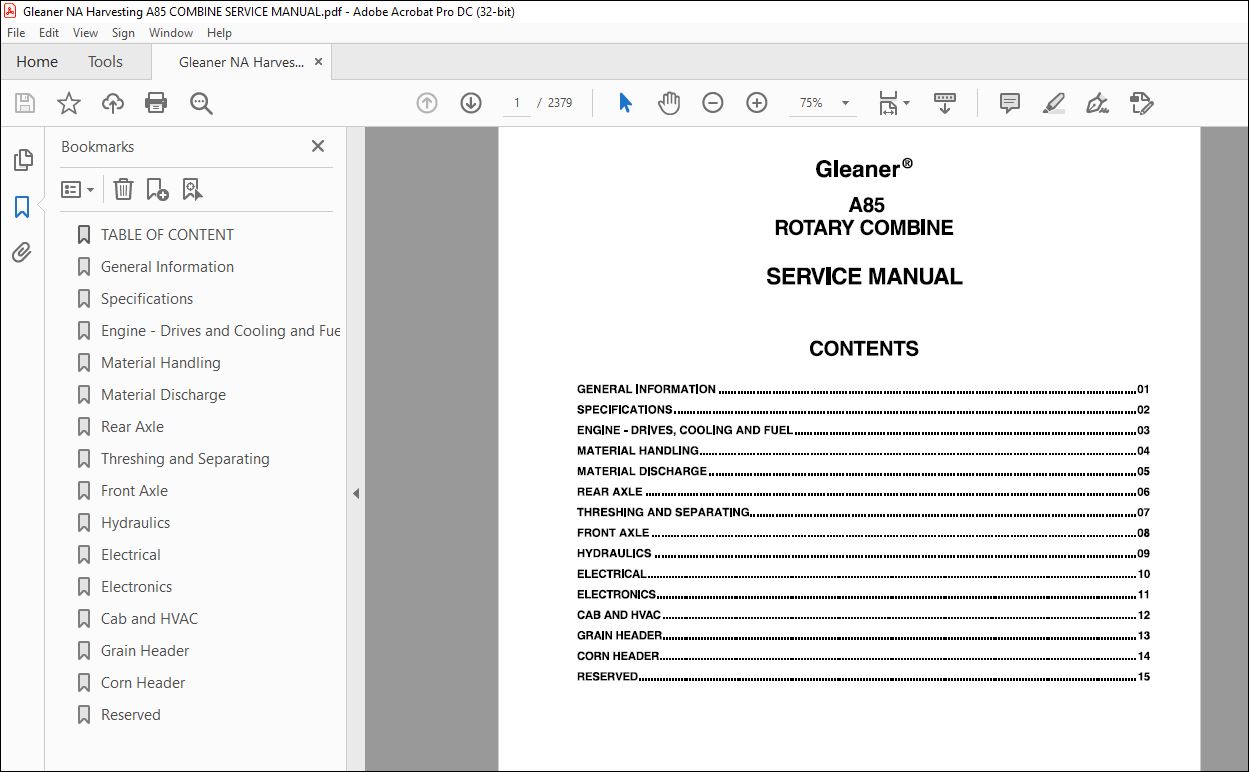The width and height of the screenshot is (1249, 772).
Task: Open Threshing and Separating bookmark
Action: tap(185, 459)
